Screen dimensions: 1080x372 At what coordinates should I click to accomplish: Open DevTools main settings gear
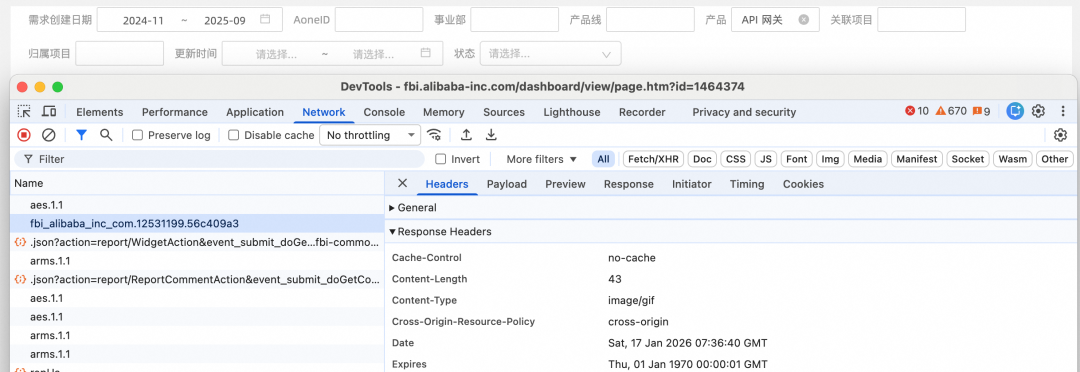click(1038, 111)
